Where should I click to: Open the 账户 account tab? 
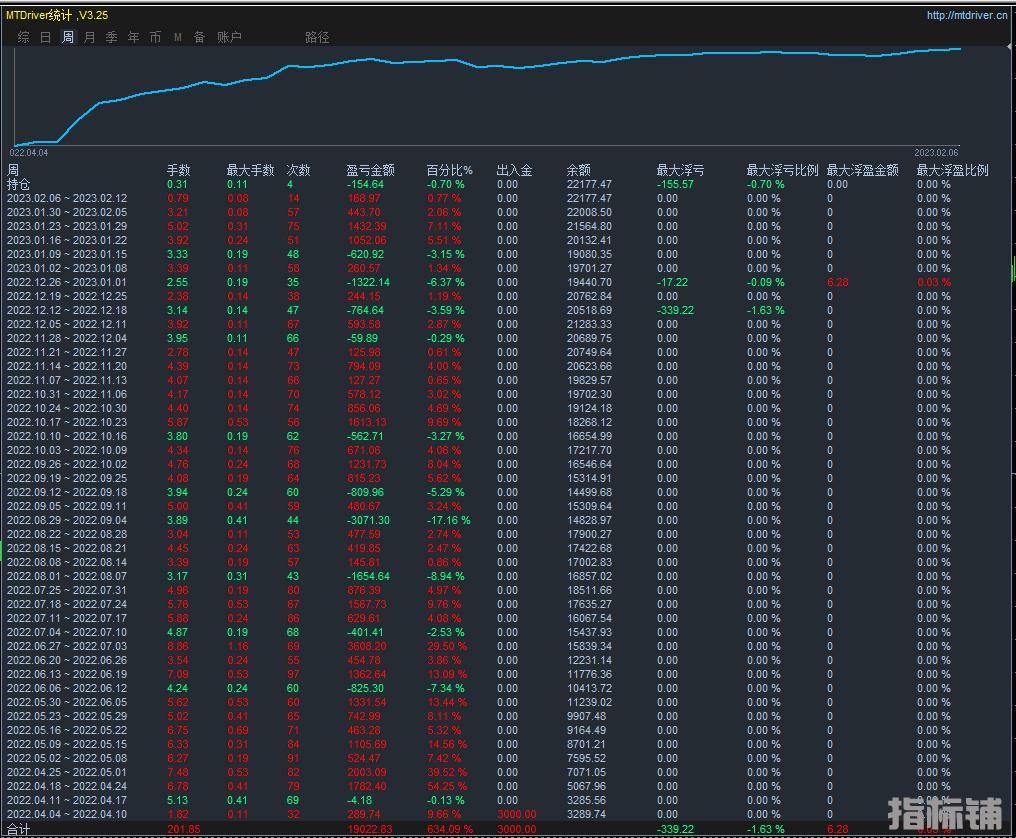[229, 38]
